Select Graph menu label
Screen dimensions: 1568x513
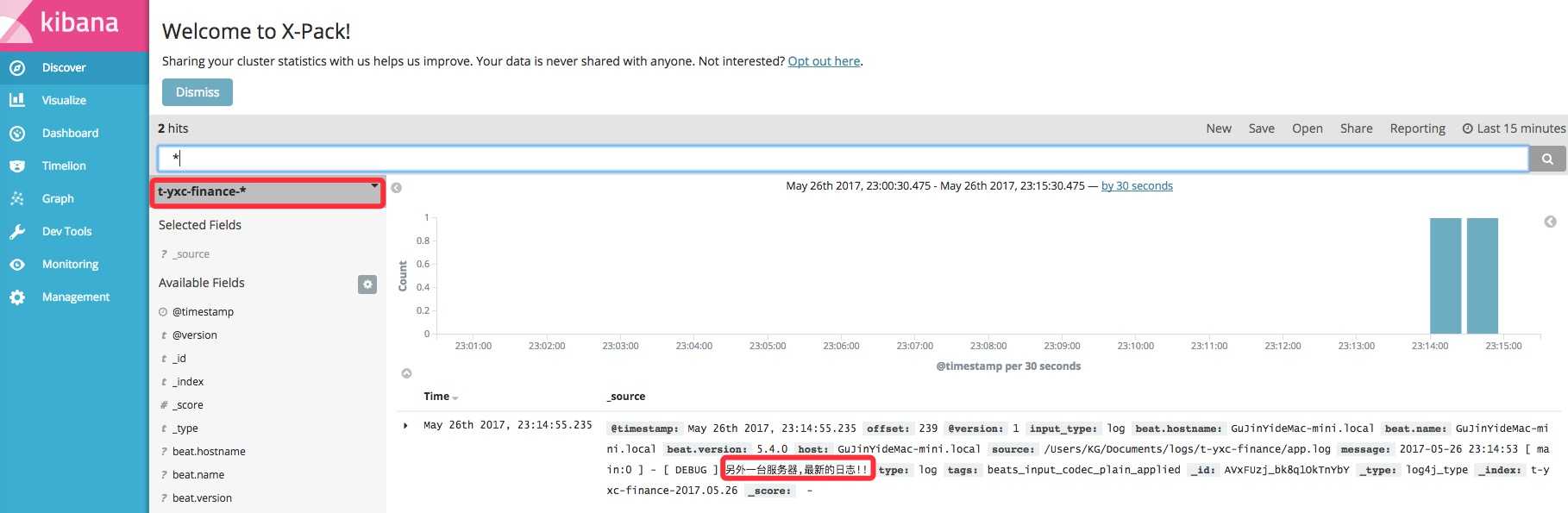tap(58, 198)
